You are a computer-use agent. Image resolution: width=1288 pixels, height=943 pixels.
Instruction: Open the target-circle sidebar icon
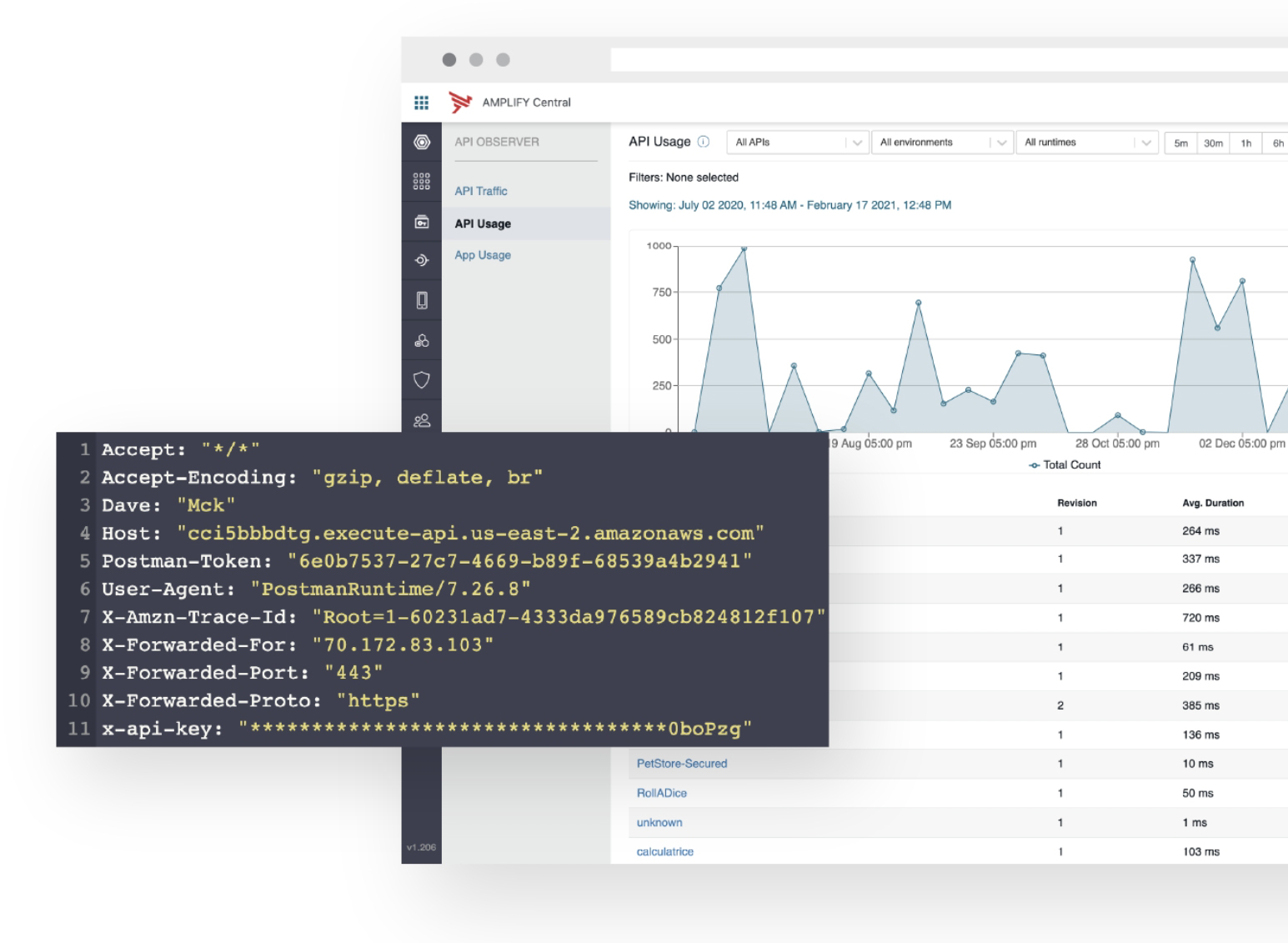click(422, 143)
